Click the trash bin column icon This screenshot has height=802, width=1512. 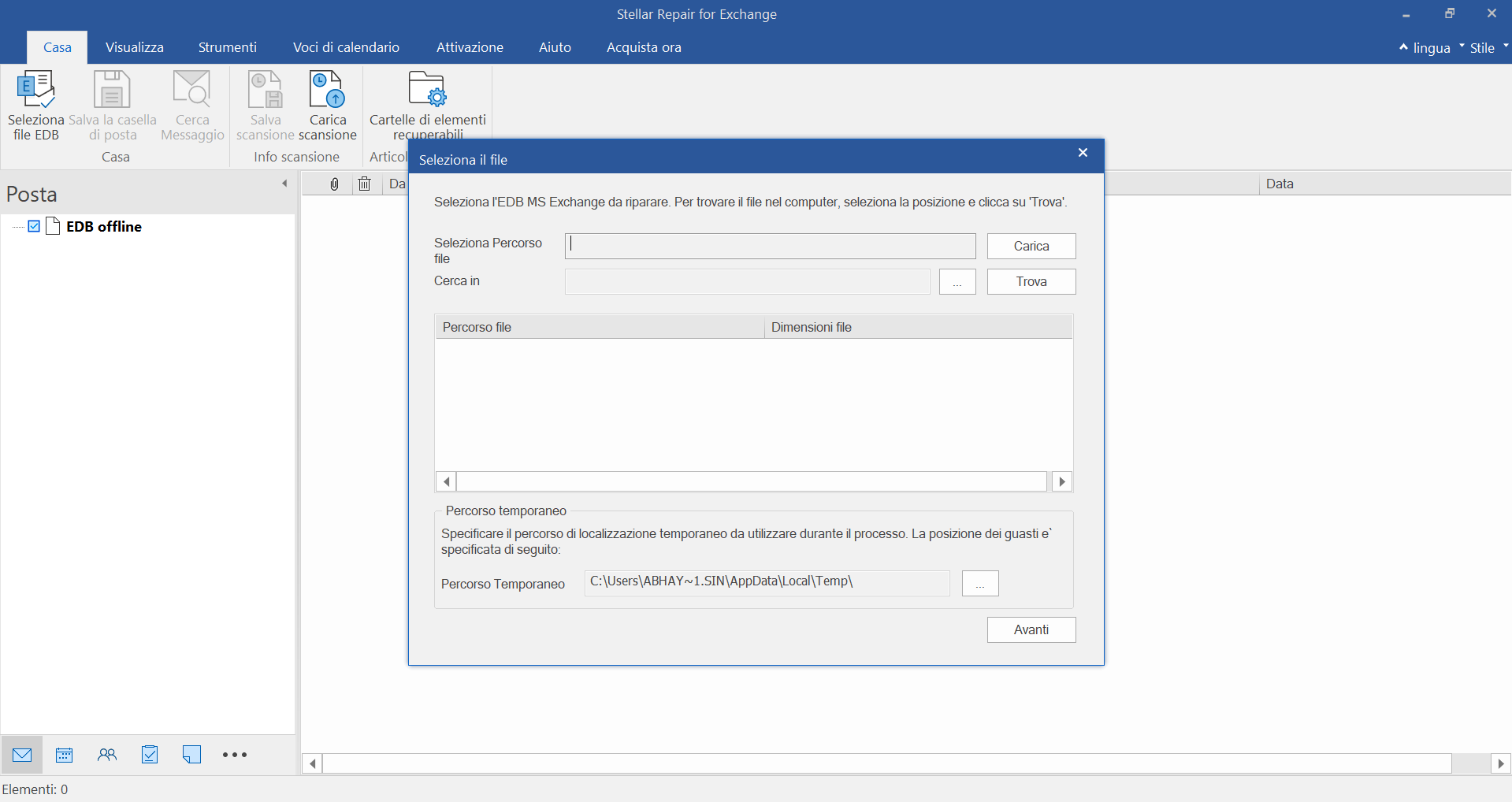(x=364, y=184)
